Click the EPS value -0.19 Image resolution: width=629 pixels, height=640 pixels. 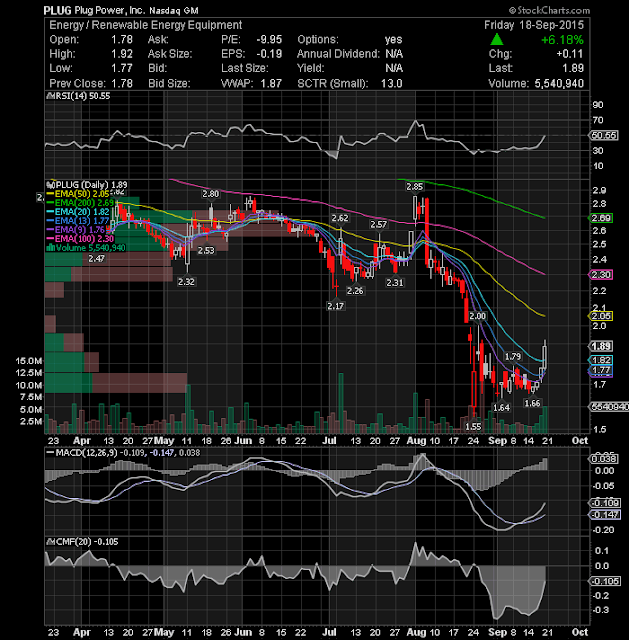pyautogui.click(x=269, y=54)
